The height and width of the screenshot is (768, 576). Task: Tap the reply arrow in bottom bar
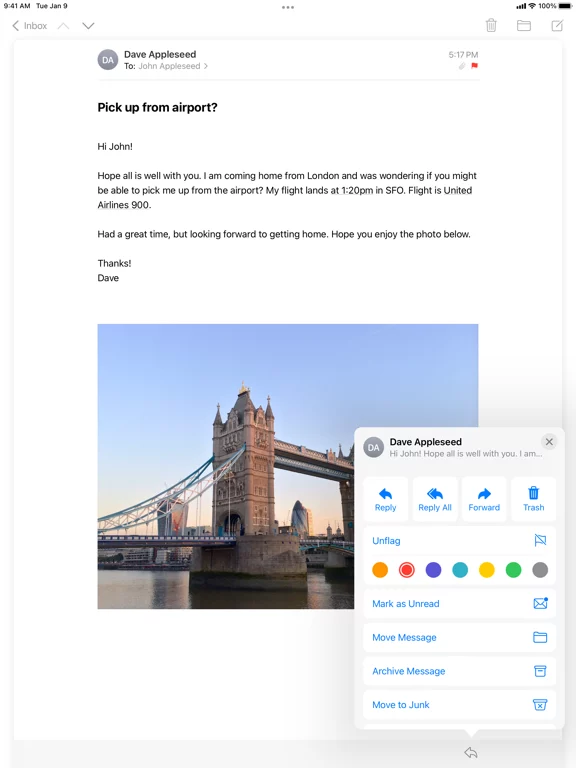pos(471,752)
